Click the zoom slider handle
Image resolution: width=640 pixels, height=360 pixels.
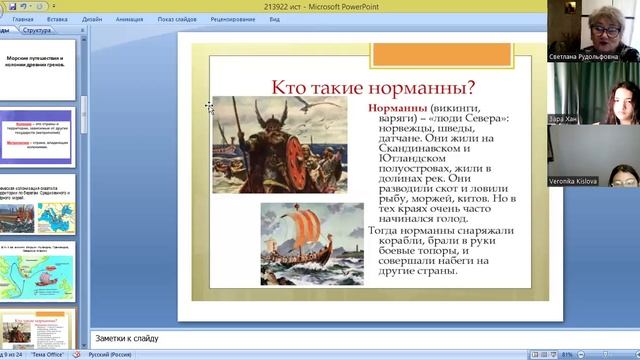click(605, 355)
